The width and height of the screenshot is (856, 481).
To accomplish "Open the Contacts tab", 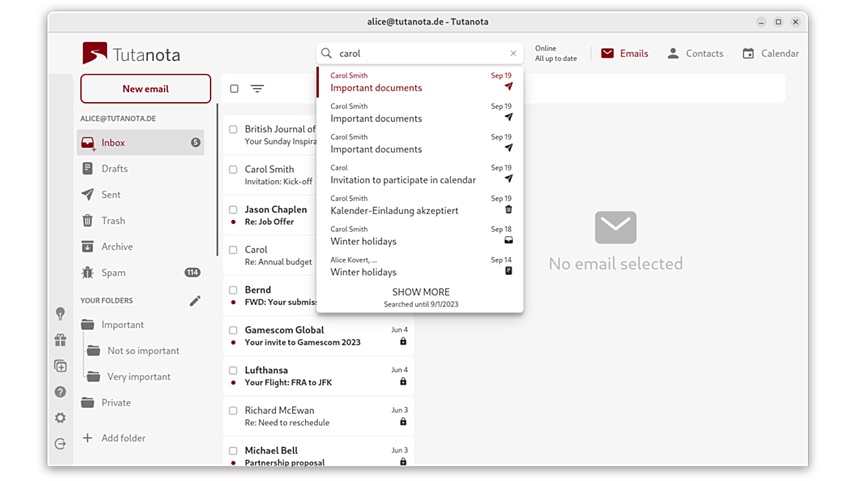I will [695, 54].
